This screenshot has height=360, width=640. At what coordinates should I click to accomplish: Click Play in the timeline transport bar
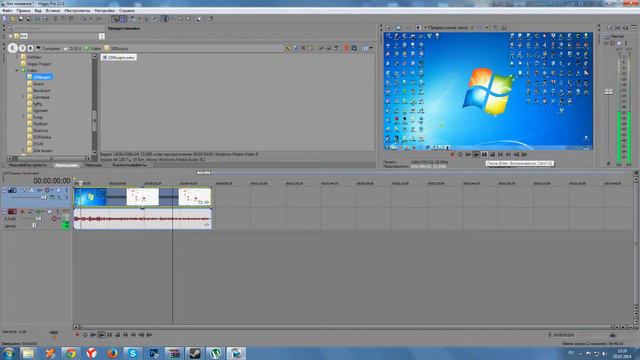101,335
